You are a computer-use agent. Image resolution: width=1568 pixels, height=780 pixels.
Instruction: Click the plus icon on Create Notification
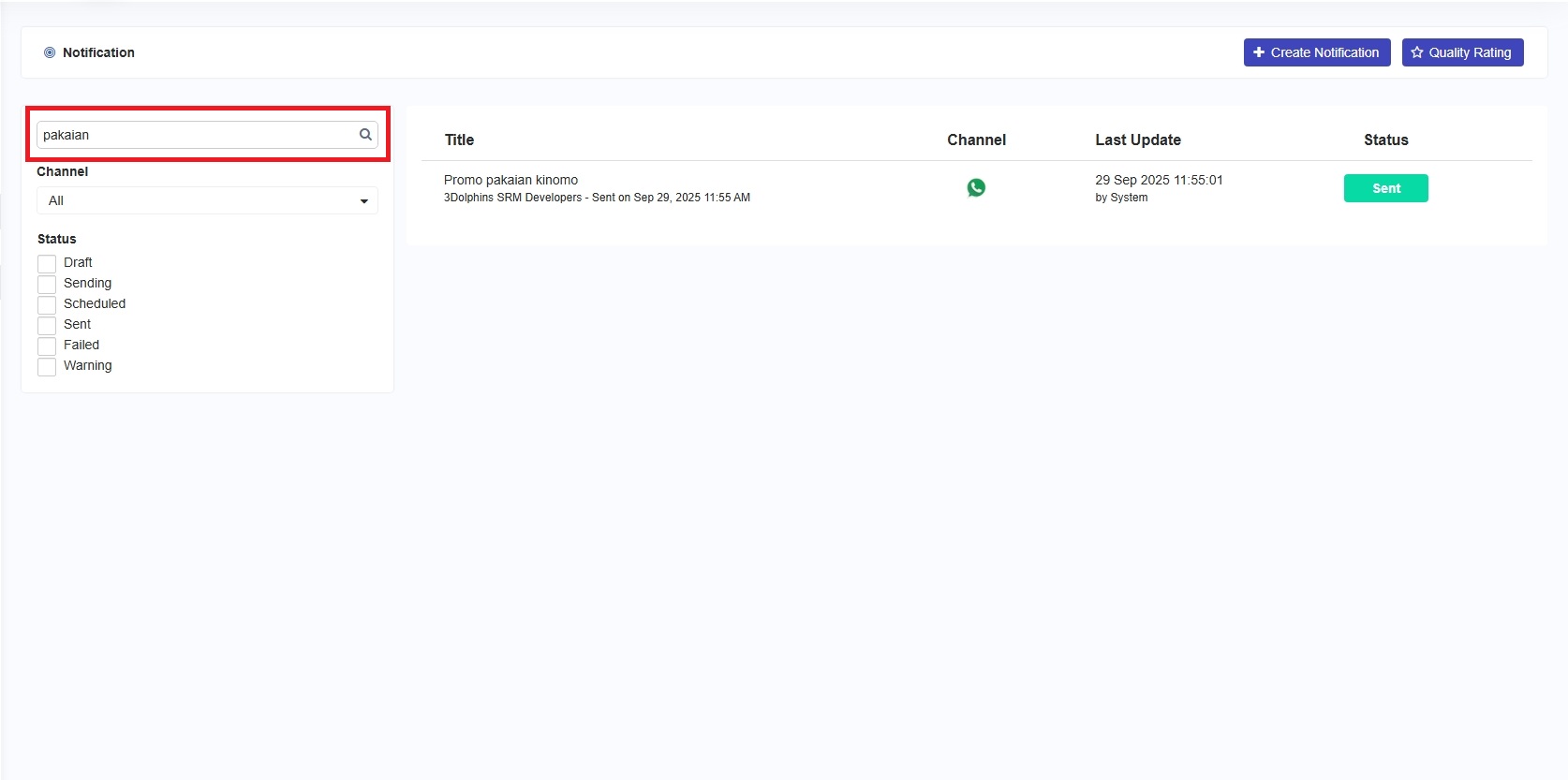click(x=1259, y=52)
